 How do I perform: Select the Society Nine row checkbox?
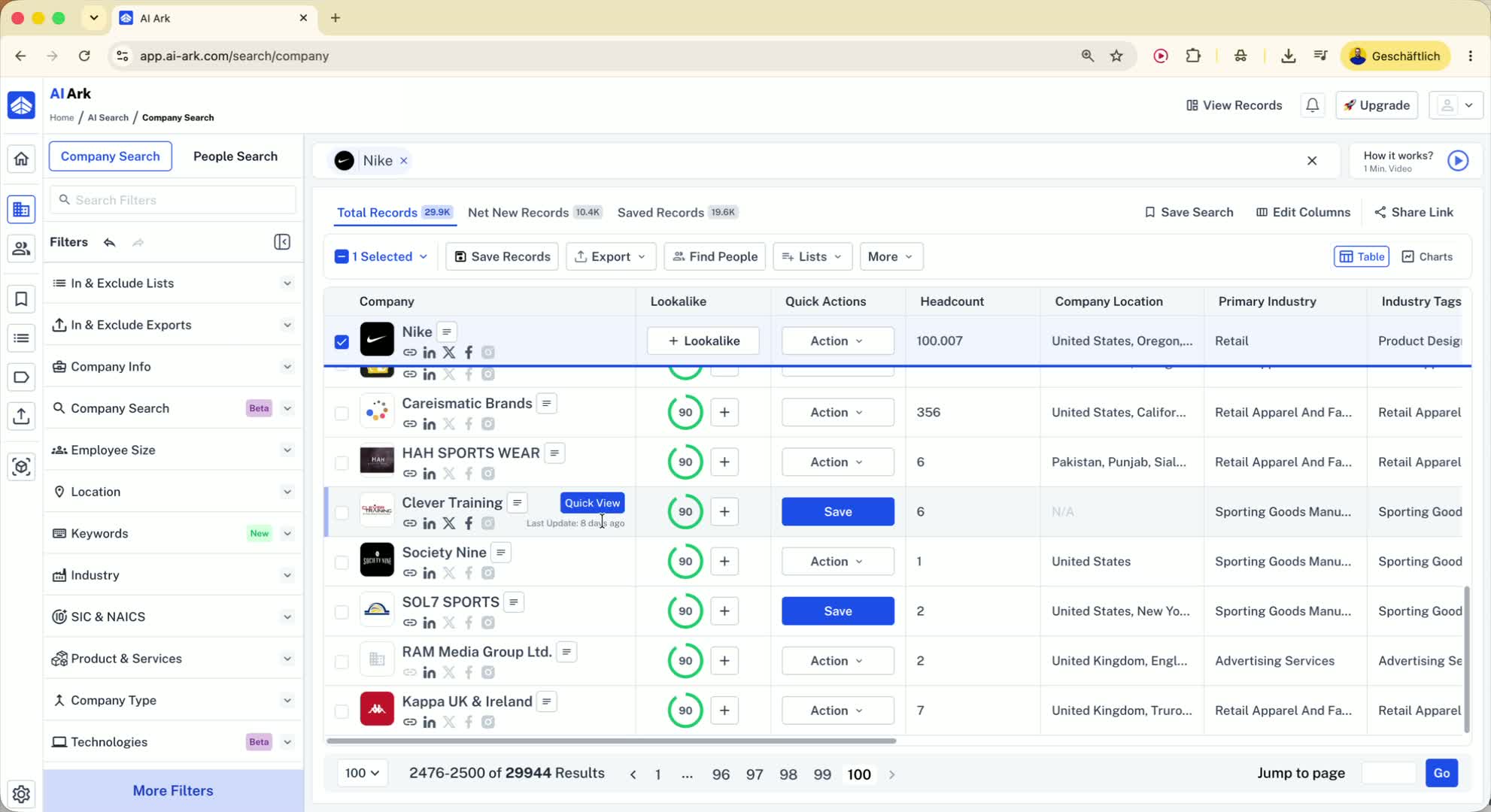342,562
